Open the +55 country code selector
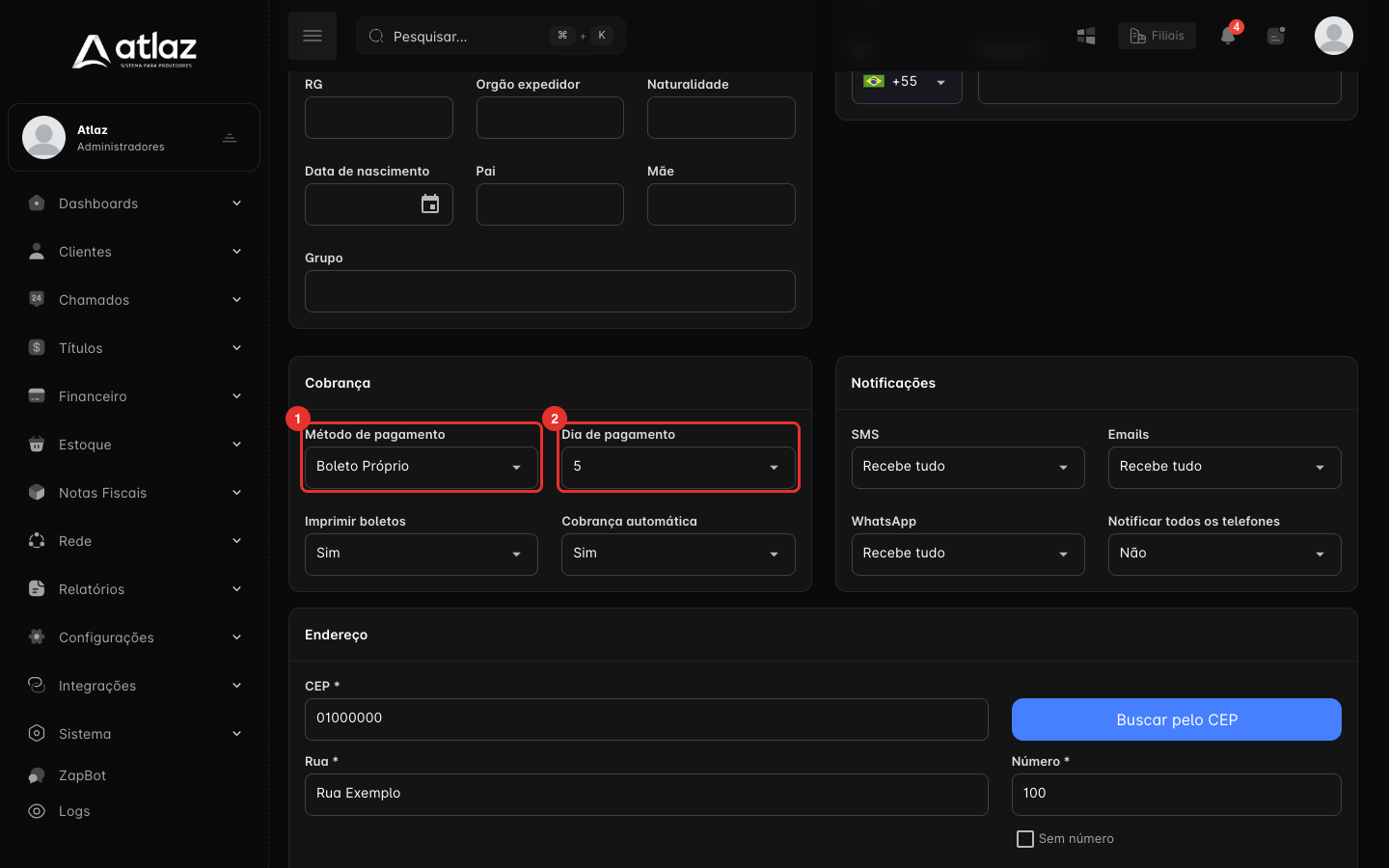The image size is (1389, 868). coord(907,83)
